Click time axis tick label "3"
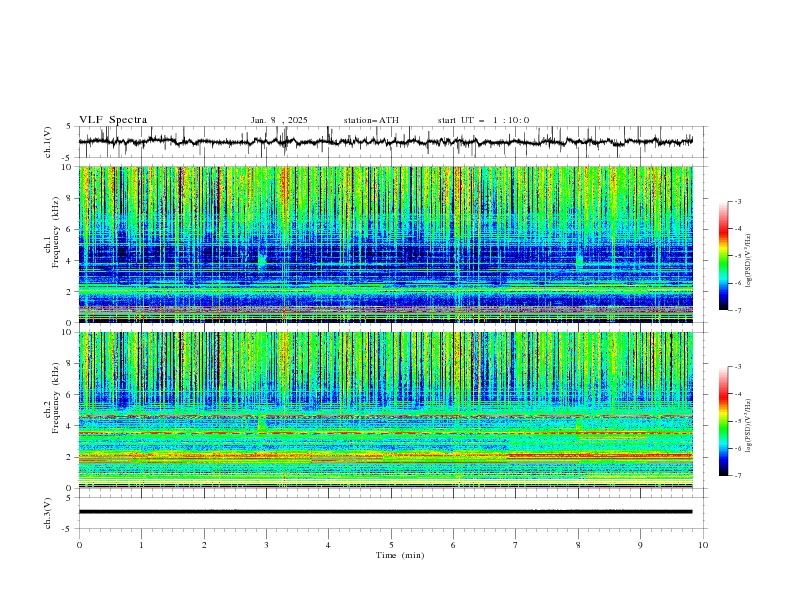The height and width of the screenshot is (612, 792). [x=266, y=545]
